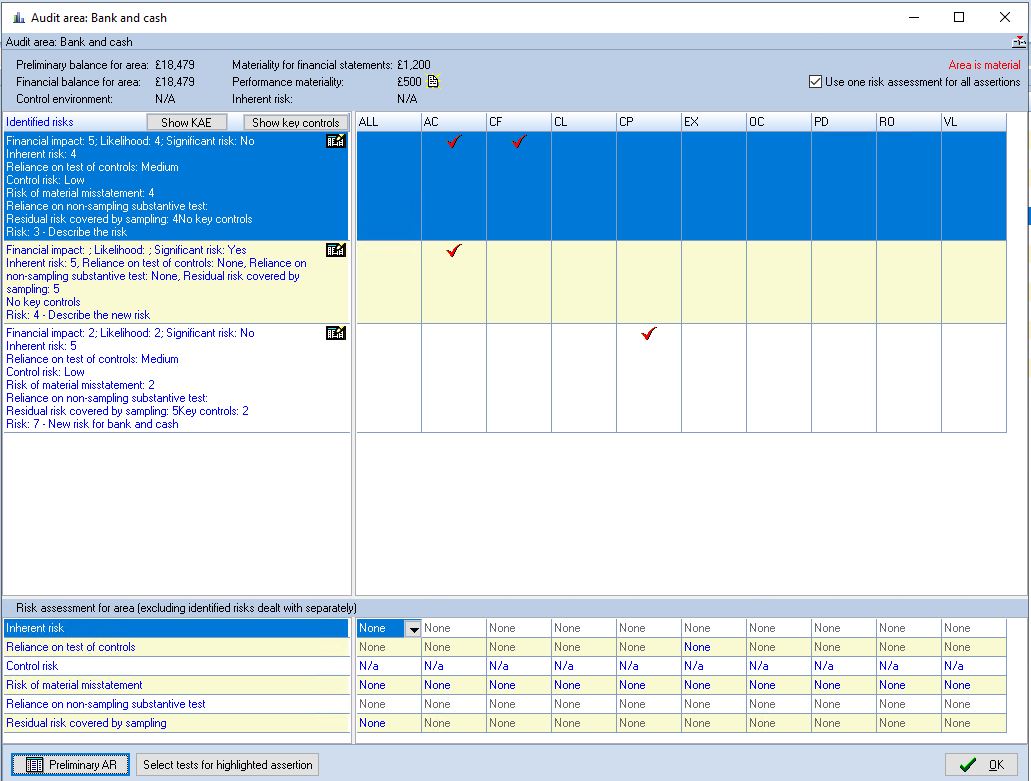Toggle CP tick for Risk 7 row
1031x781 pixels.
[649, 333]
